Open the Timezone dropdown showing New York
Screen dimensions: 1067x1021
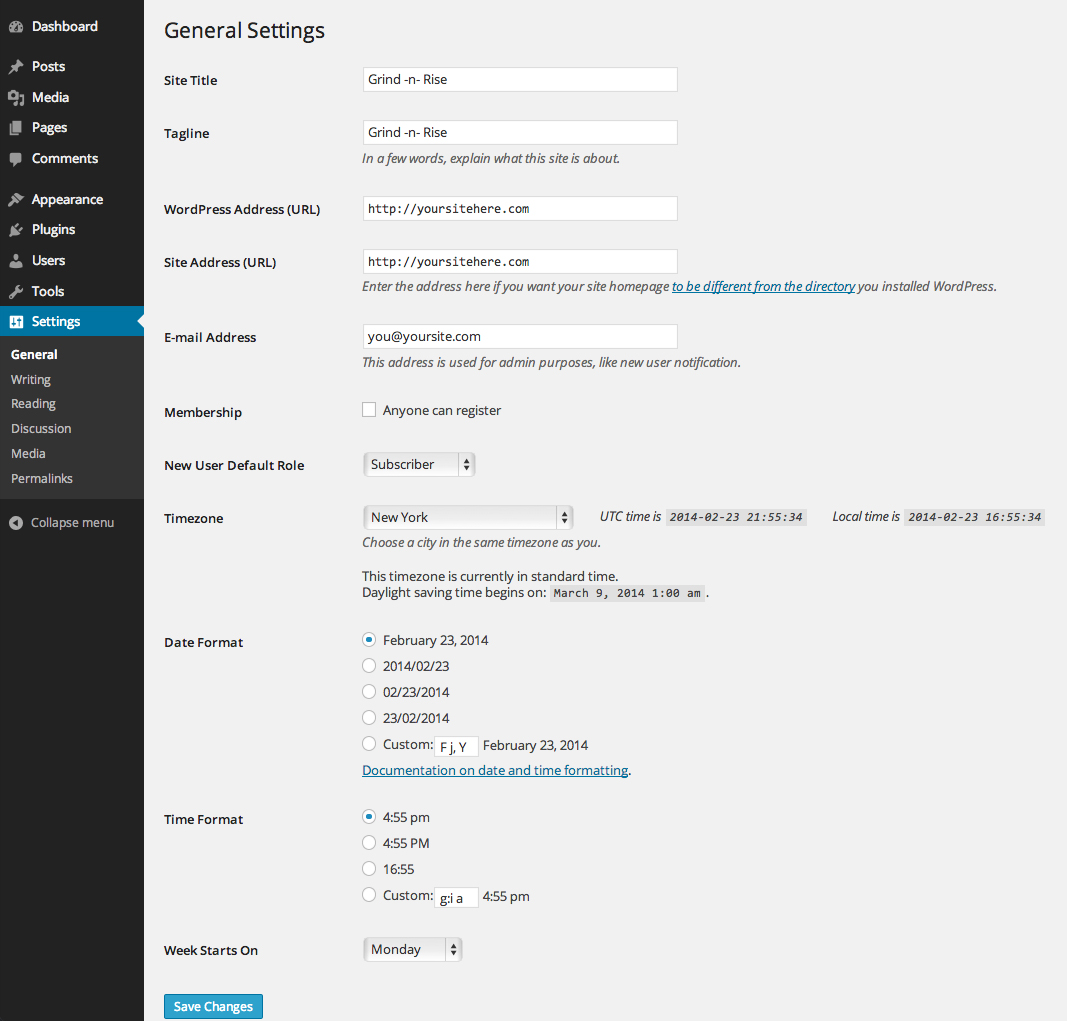coord(467,517)
